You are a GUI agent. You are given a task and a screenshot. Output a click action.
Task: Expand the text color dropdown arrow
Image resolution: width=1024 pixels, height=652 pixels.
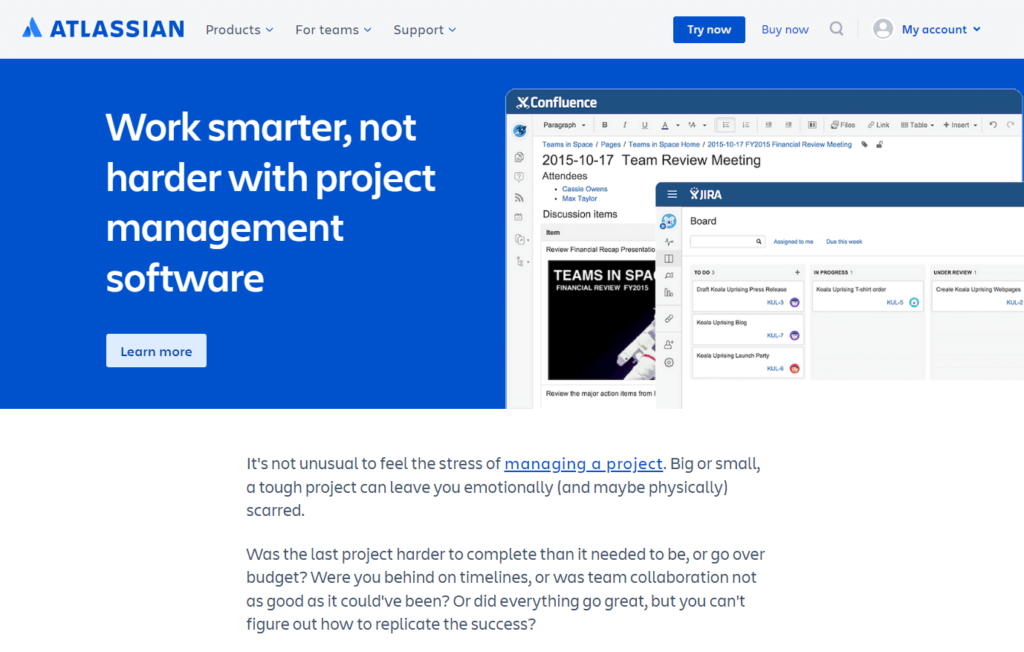[677, 125]
